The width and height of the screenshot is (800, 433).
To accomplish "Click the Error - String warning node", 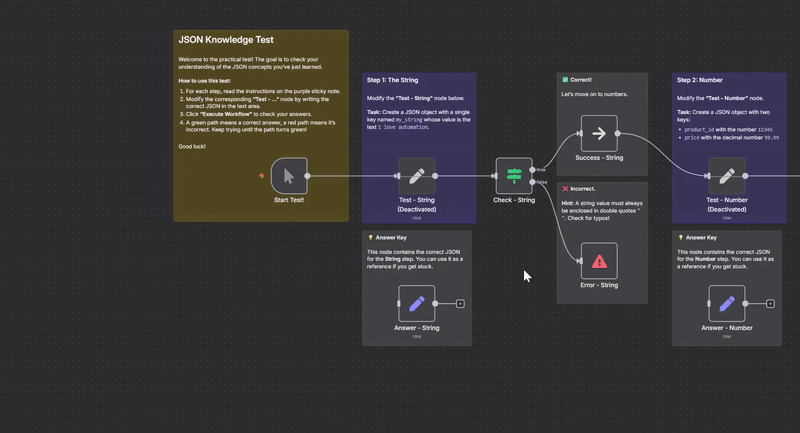I will tap(599, 260).
